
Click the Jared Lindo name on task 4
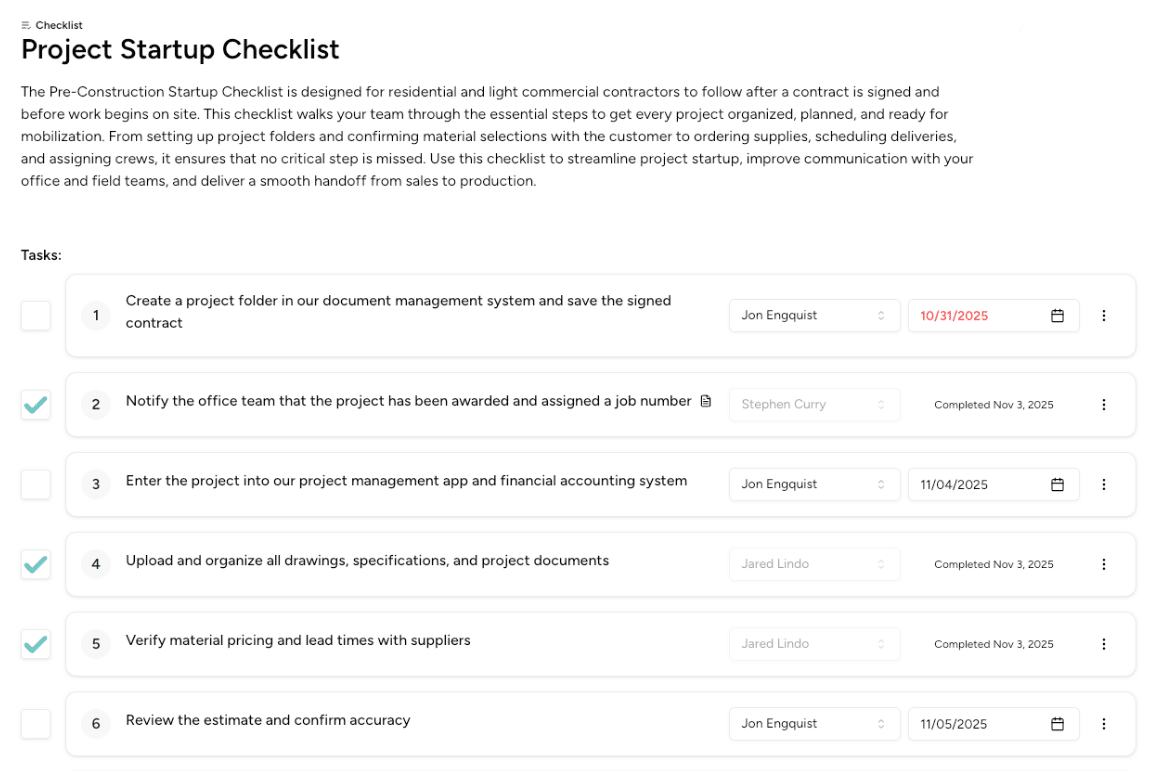tap(775, 564)
